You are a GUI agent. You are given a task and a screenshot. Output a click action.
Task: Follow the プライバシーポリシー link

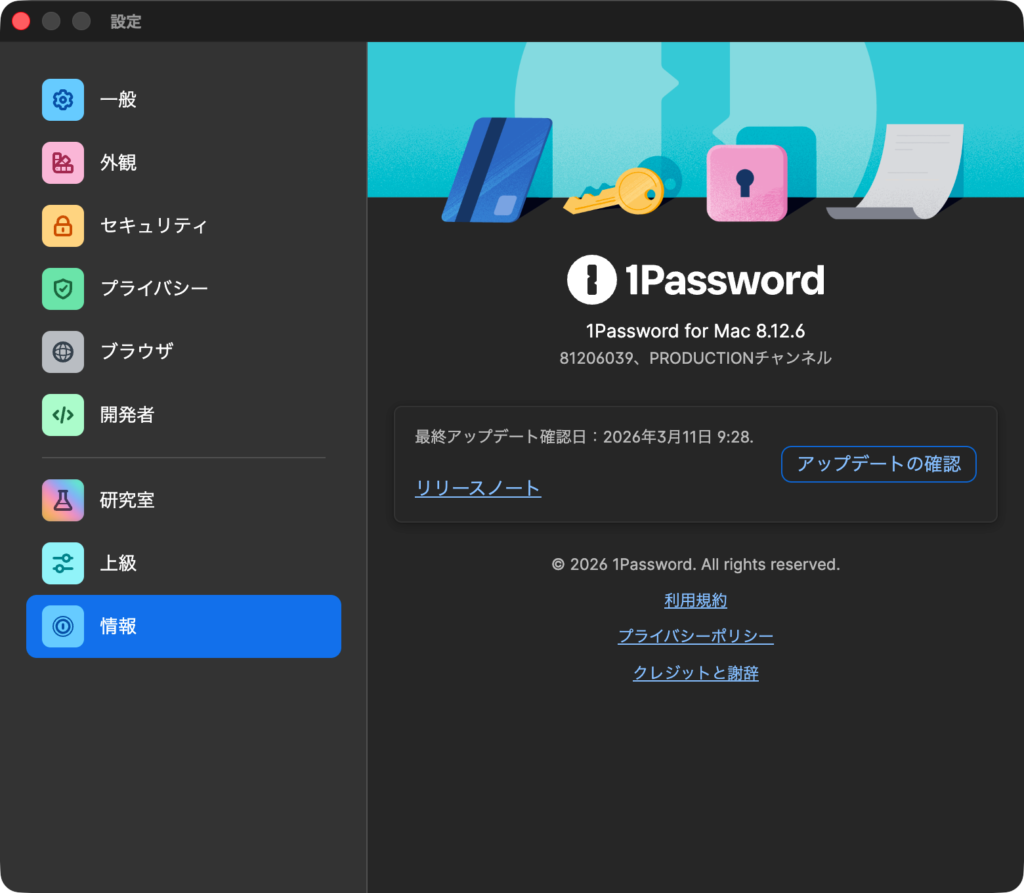click(695, 637)
